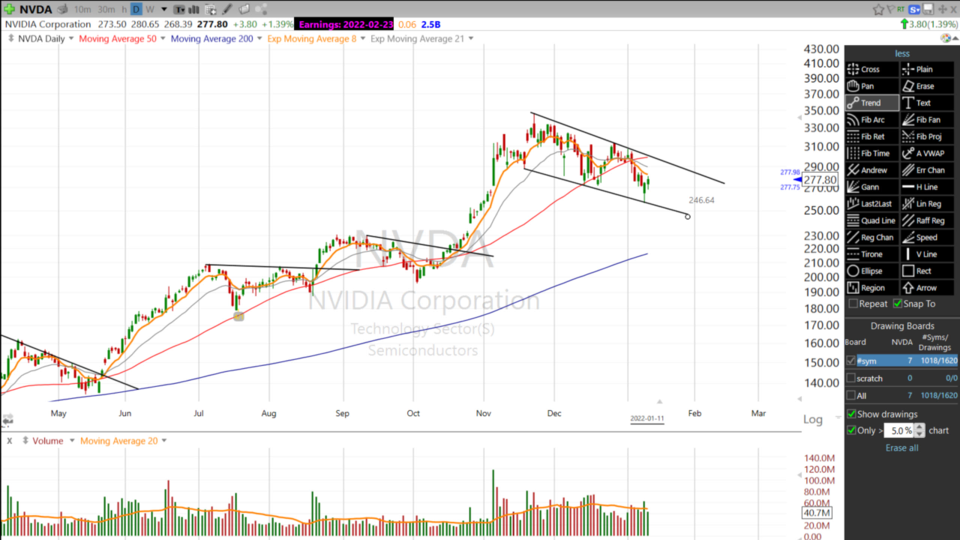Expand Moving Average 50 options
The width and height of the screenshot is (960, 540).
click(x=163, y=39)
